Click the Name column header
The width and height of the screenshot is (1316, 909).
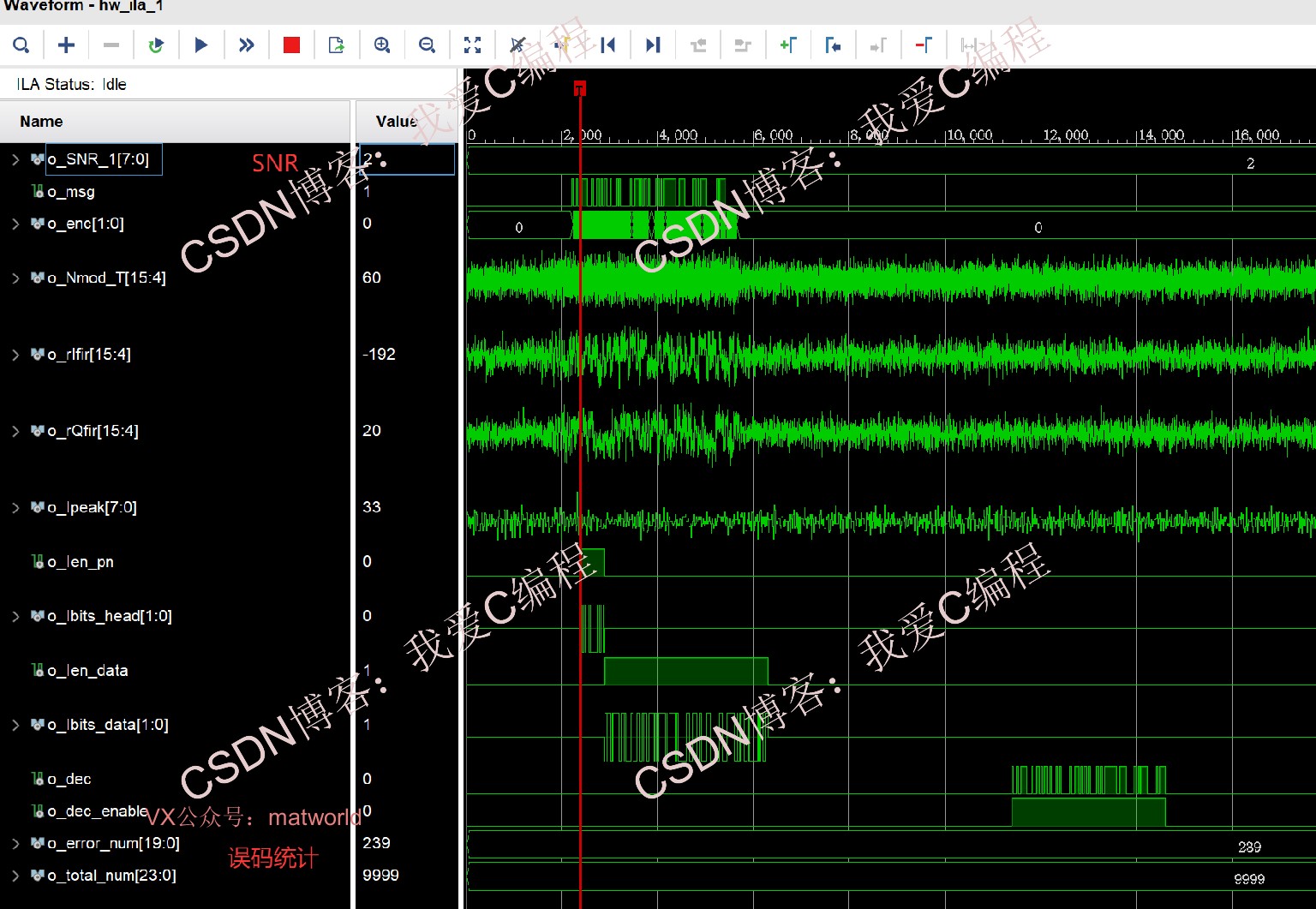pos(175,122)
